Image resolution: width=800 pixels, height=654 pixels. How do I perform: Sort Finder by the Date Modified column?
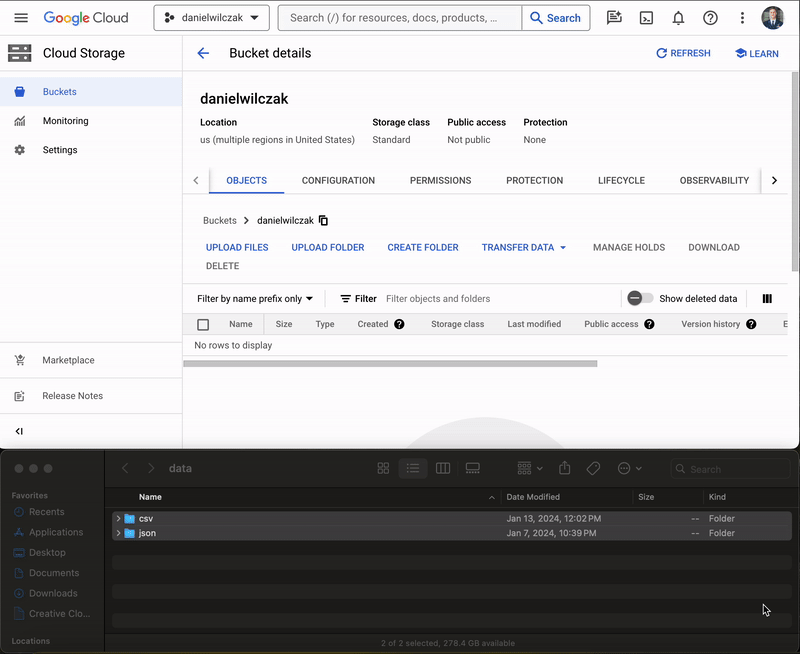click(533, 497)
